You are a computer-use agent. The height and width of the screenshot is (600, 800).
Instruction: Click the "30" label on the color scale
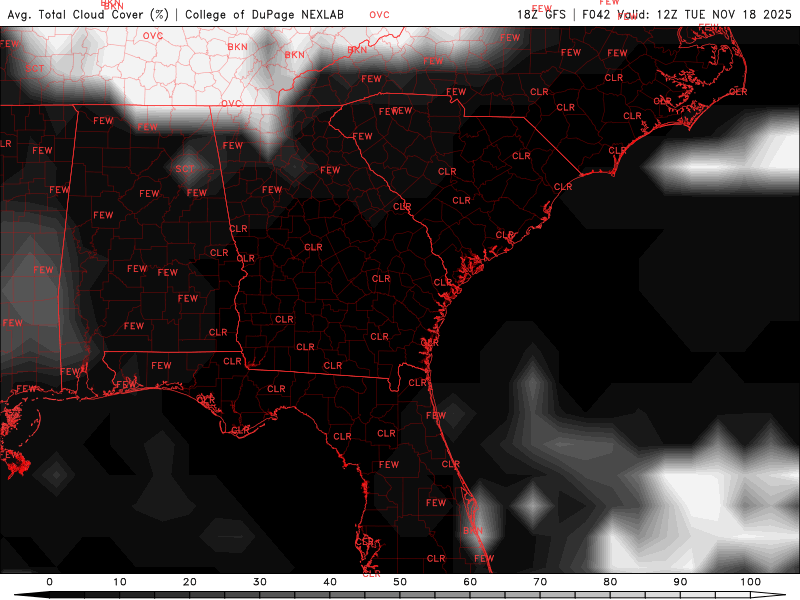[x=260, y=582]
